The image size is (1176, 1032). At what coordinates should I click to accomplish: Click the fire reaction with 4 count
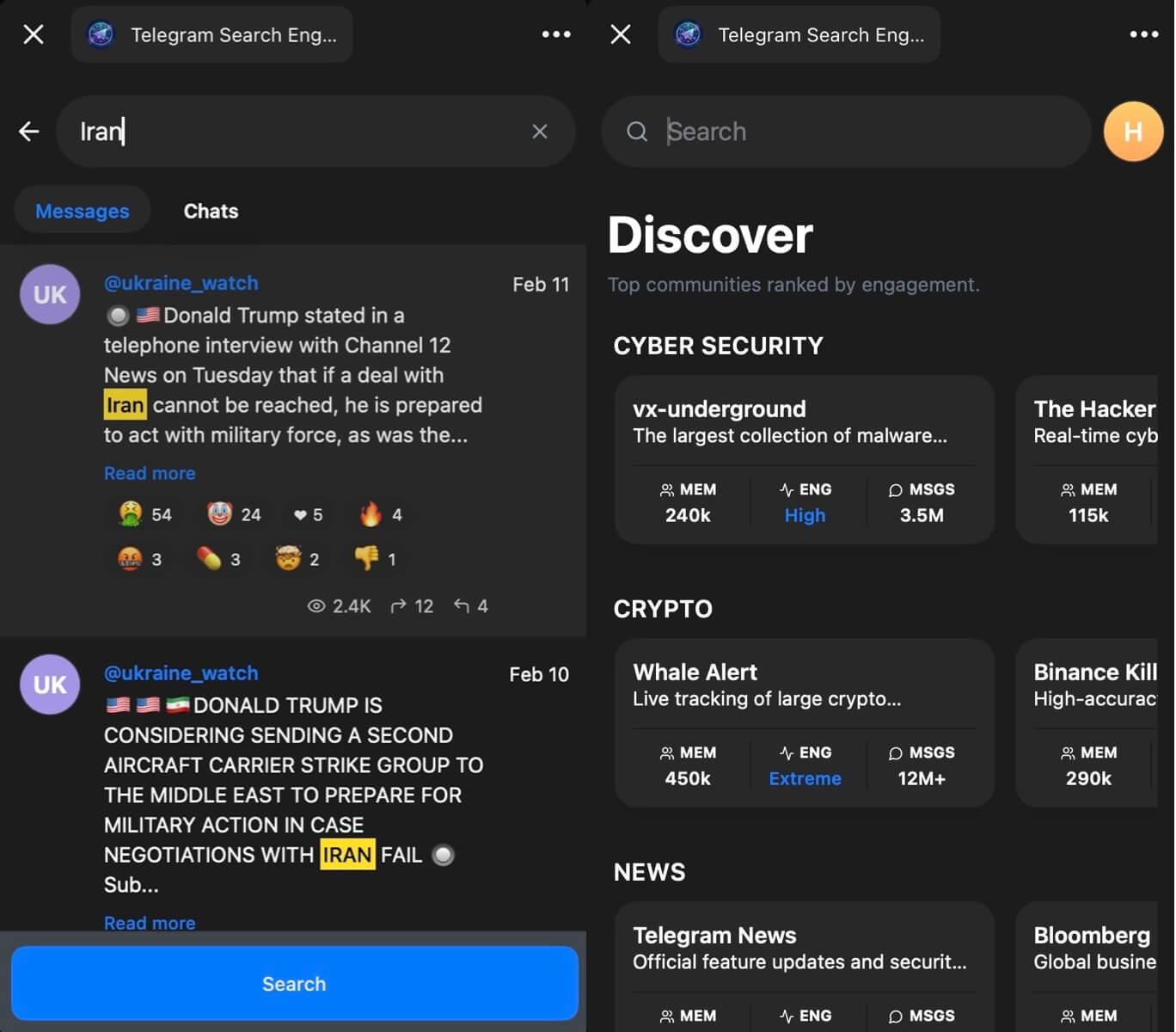pos(371,514)
